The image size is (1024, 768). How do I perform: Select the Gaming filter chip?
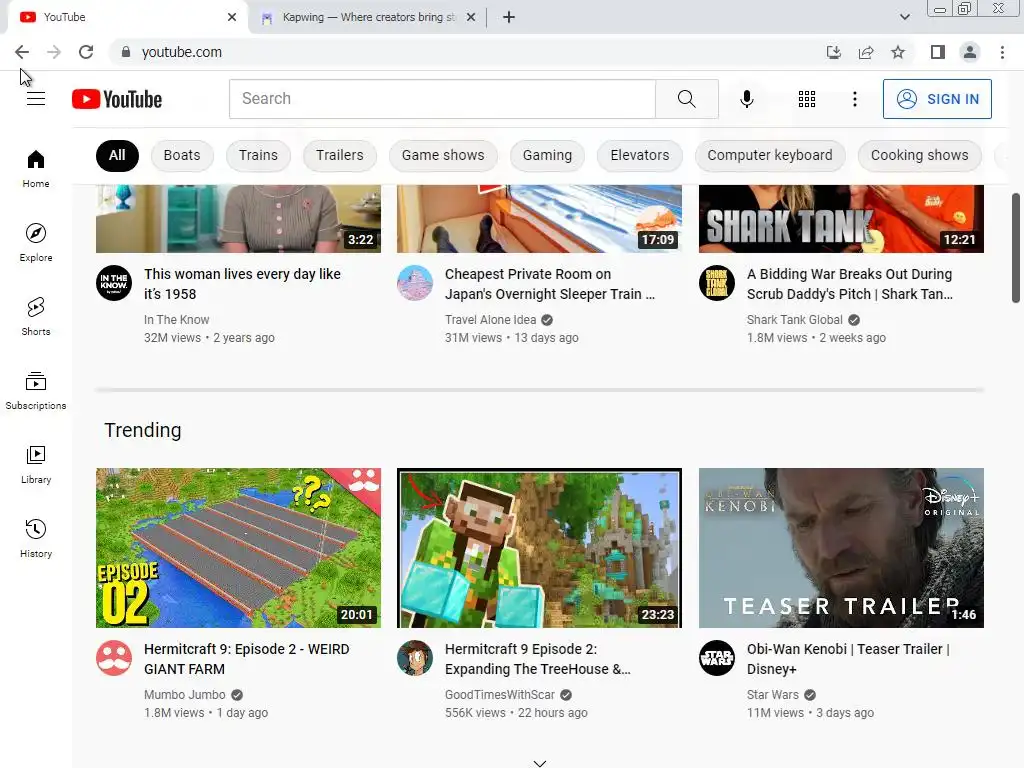(x=547, y=155)
